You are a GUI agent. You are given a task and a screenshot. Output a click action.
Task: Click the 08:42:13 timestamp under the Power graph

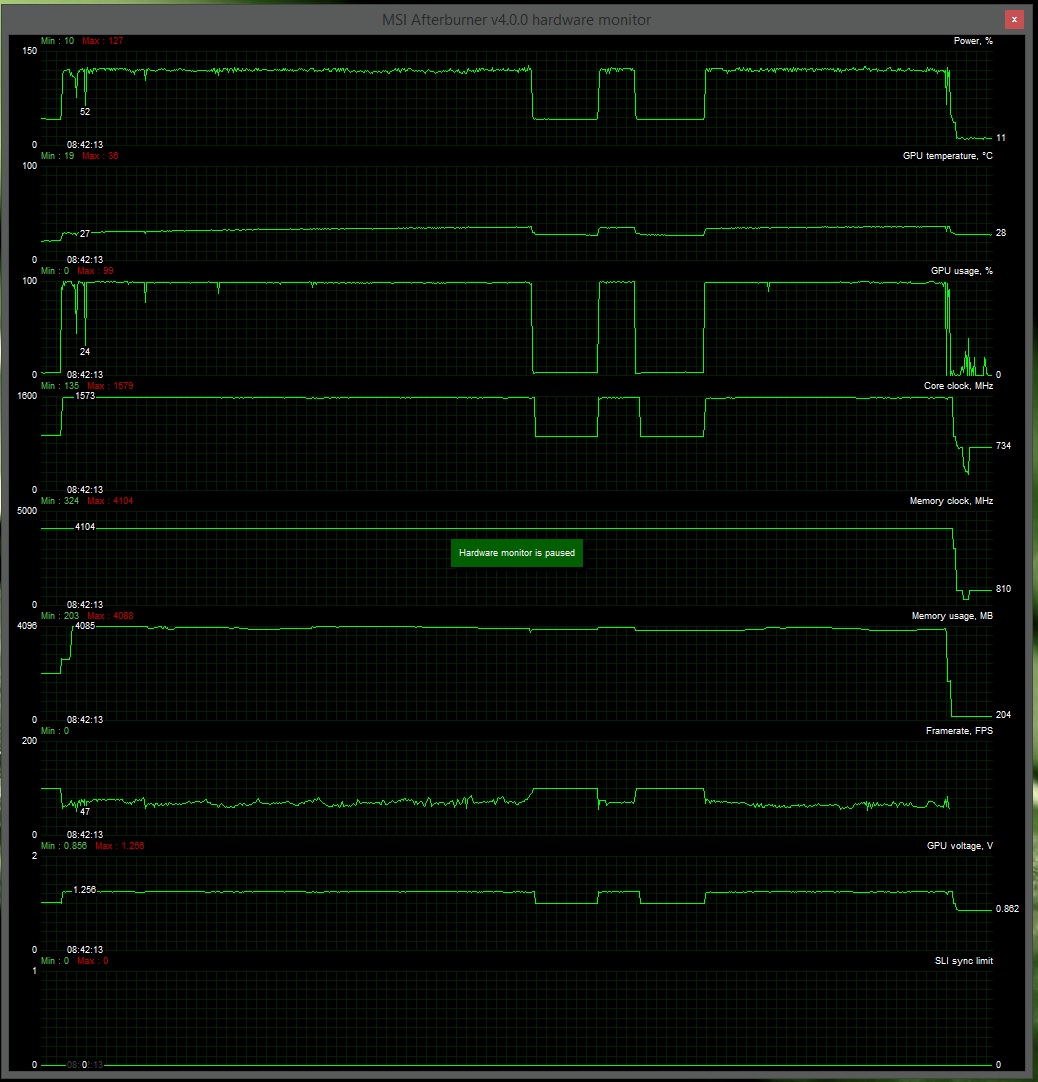[85, 145]
